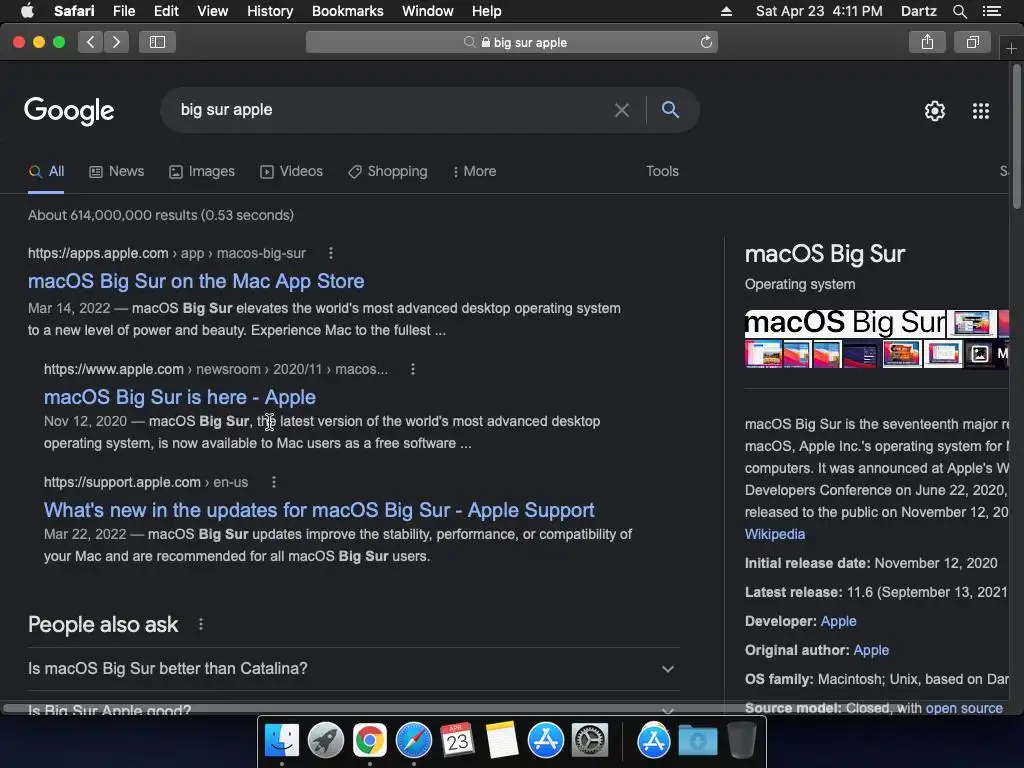The image size is (1024, 768).
Task: Clear the Google search box text
Action: pyautogui.click(x=622, y=110)
